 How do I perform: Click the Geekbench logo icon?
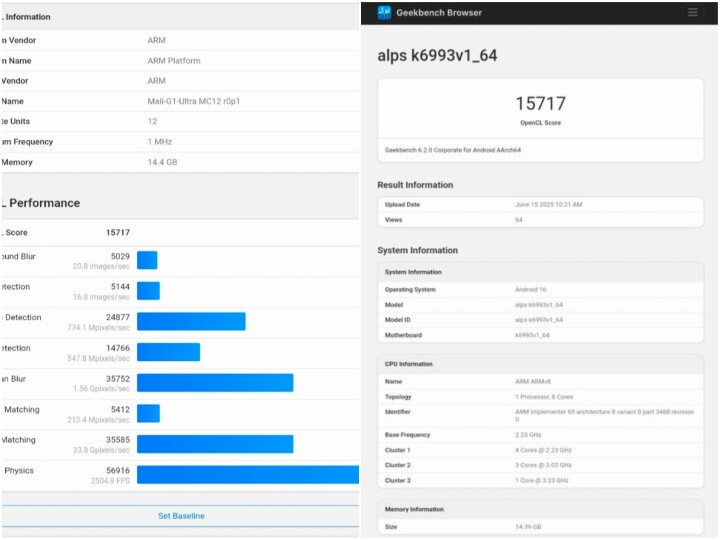point(384,13)
